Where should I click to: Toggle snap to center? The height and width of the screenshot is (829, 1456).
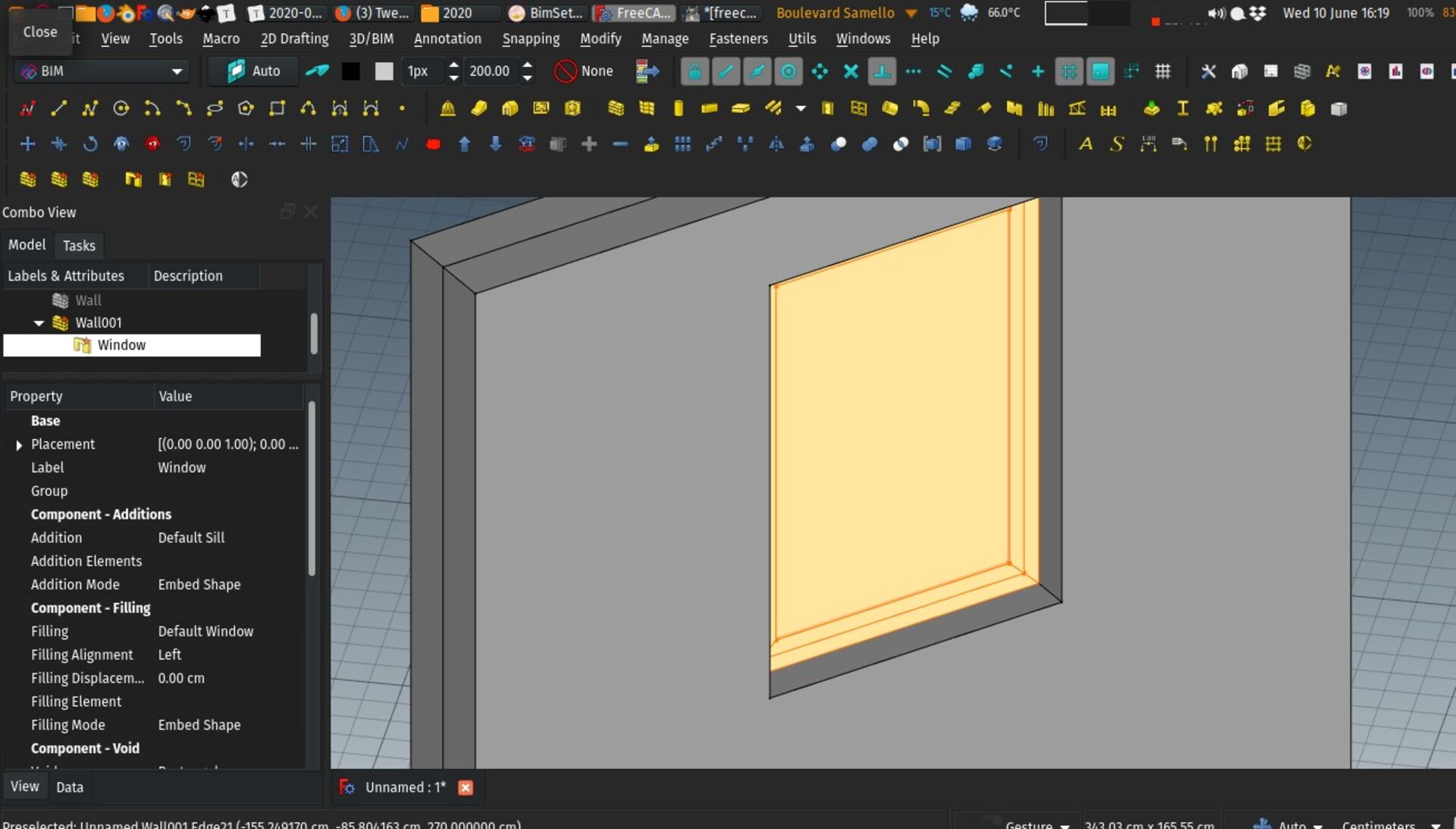[789, 71]
